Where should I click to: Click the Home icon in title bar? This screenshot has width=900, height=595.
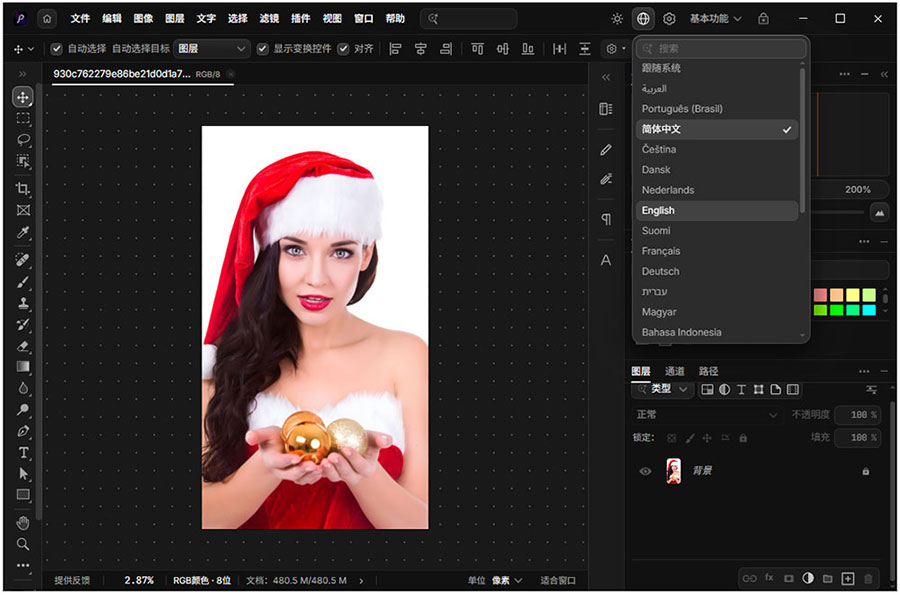tap(47, 19)
